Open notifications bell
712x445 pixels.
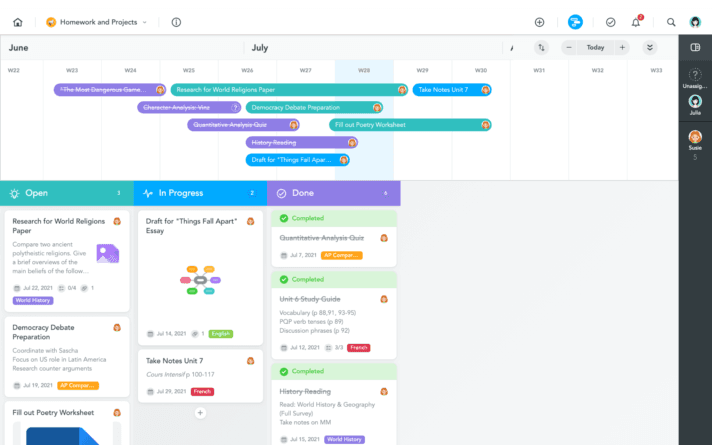636,21
